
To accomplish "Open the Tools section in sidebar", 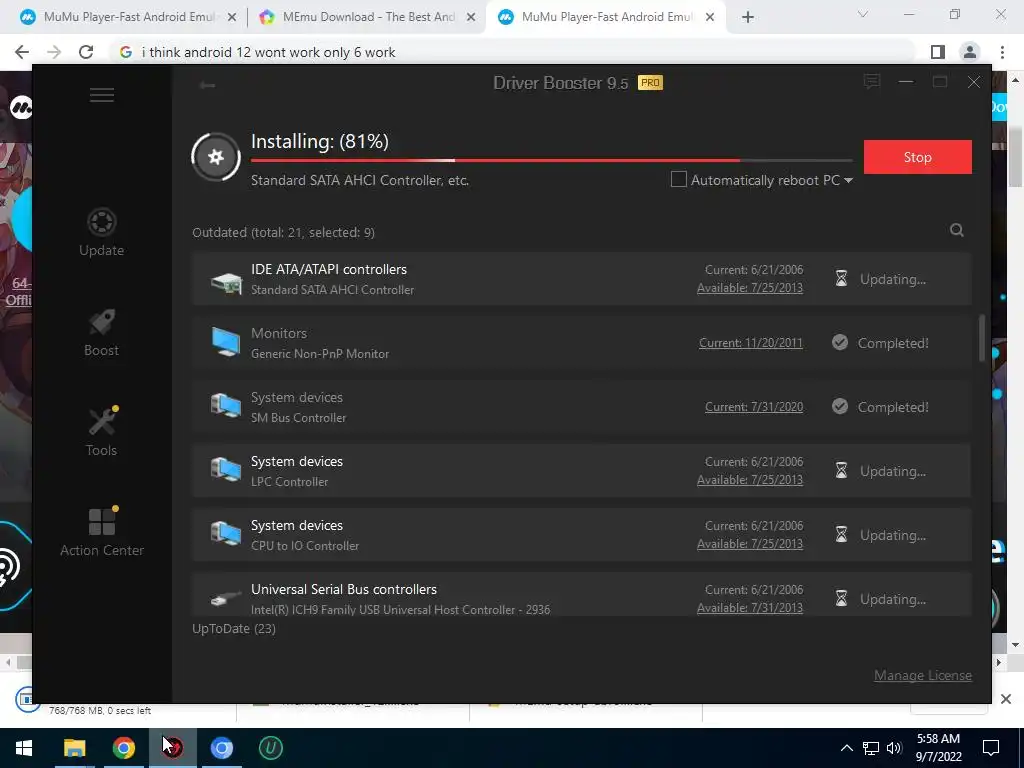I will click(101, 432).
